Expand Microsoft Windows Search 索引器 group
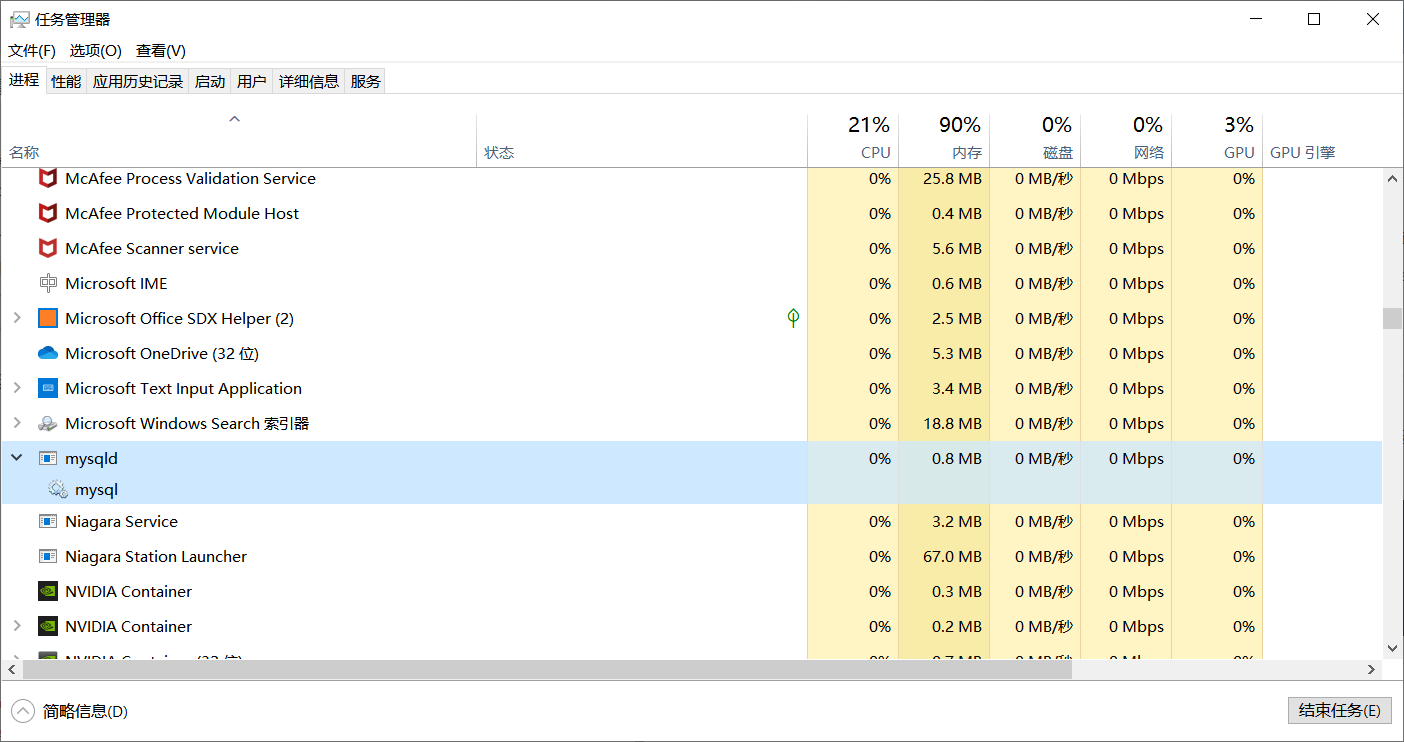The width and height of the screenshot is (1404, 742). point(17,424)
